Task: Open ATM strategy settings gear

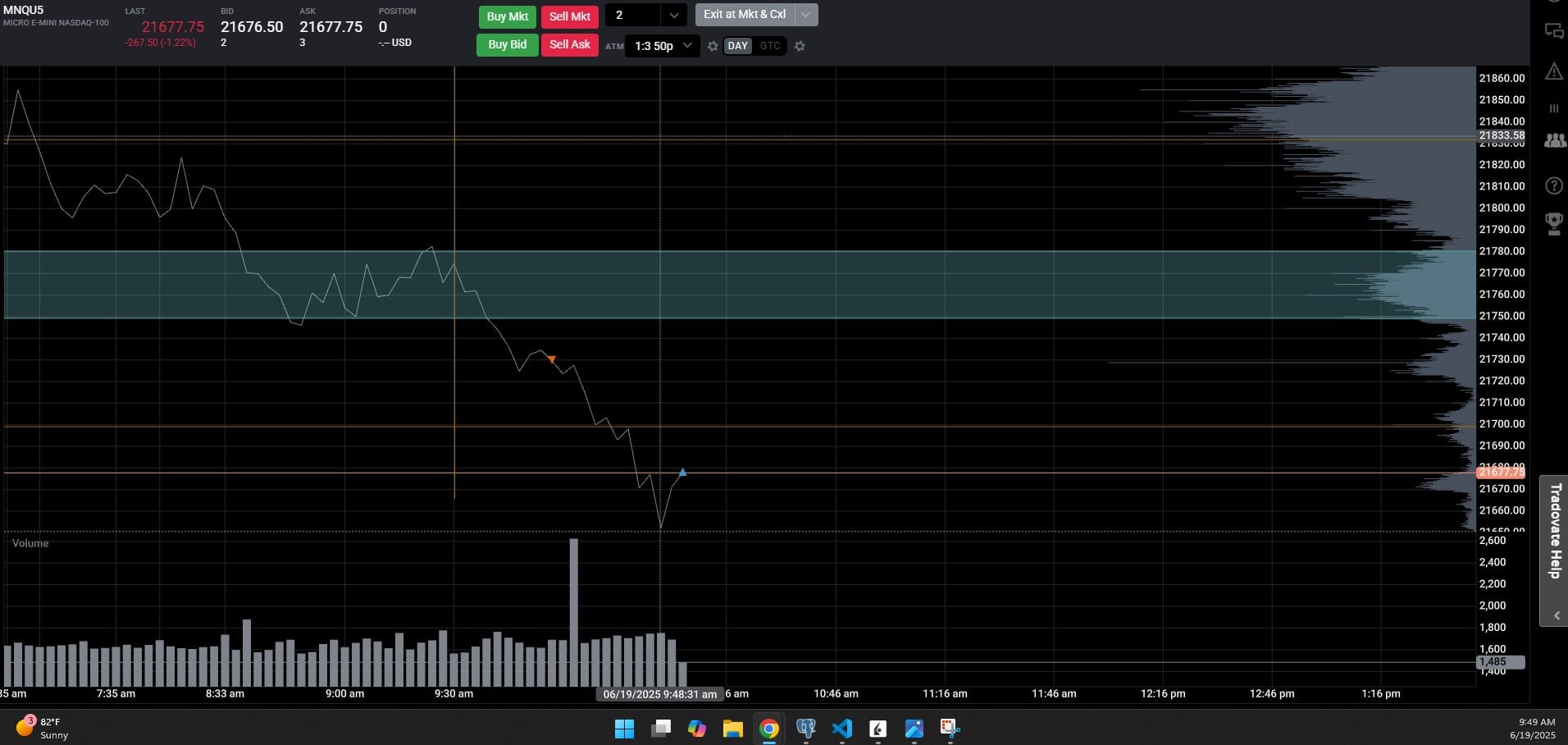Action: coord(713,46)
